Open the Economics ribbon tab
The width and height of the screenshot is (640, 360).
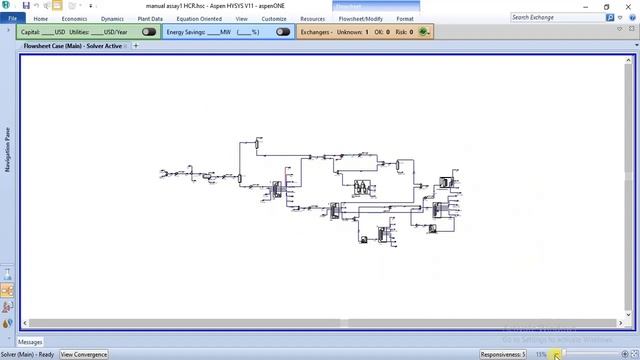[x=74, y=19]
